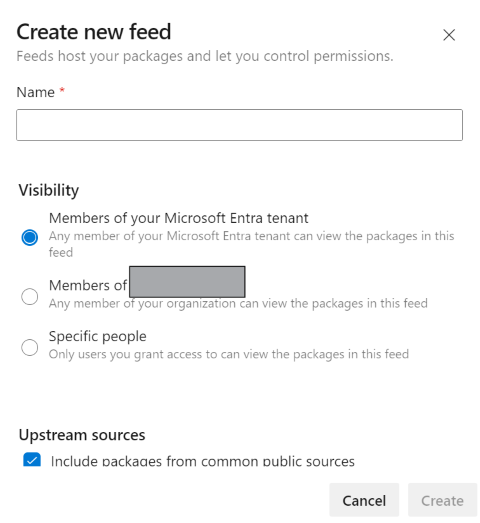Image resolution: width=480 pixels, height=523 pixels.
Task: Click the Entra tenant option description text
Action: tap(252, 244)
